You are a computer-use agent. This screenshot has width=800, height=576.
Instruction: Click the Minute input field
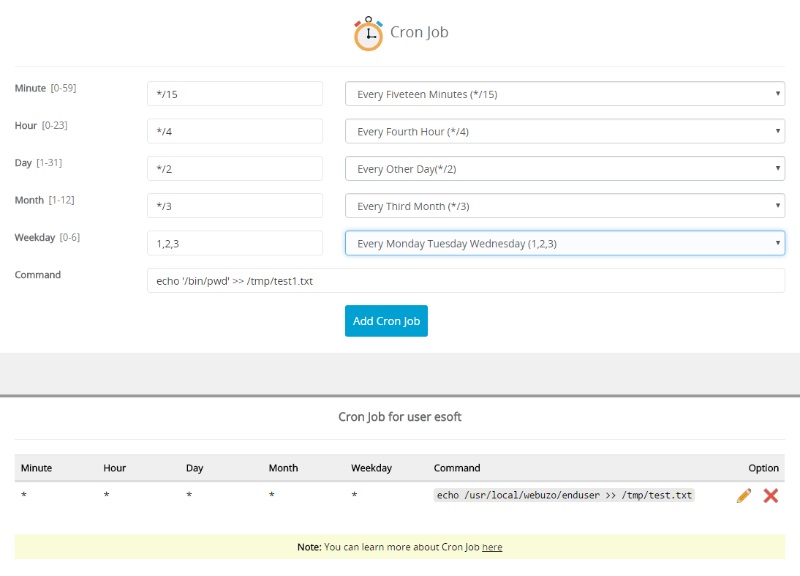[235, 94]
